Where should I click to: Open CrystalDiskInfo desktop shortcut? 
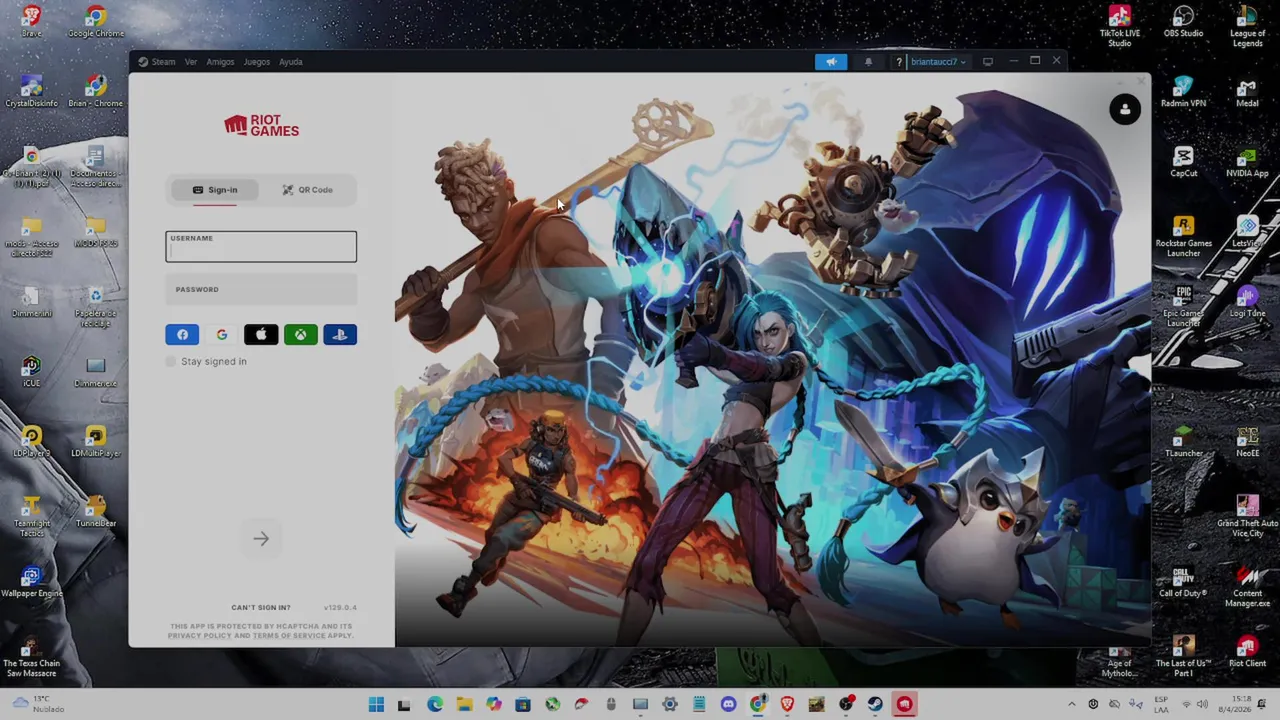[32, 91]
